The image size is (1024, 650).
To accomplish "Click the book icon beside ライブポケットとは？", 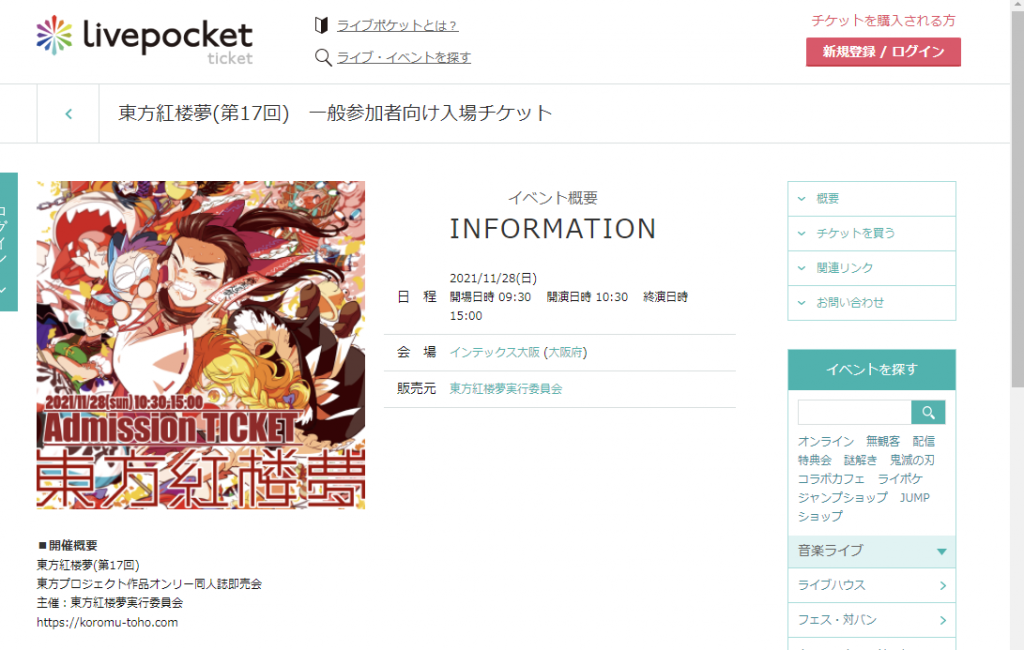I will tap(321, 25).
